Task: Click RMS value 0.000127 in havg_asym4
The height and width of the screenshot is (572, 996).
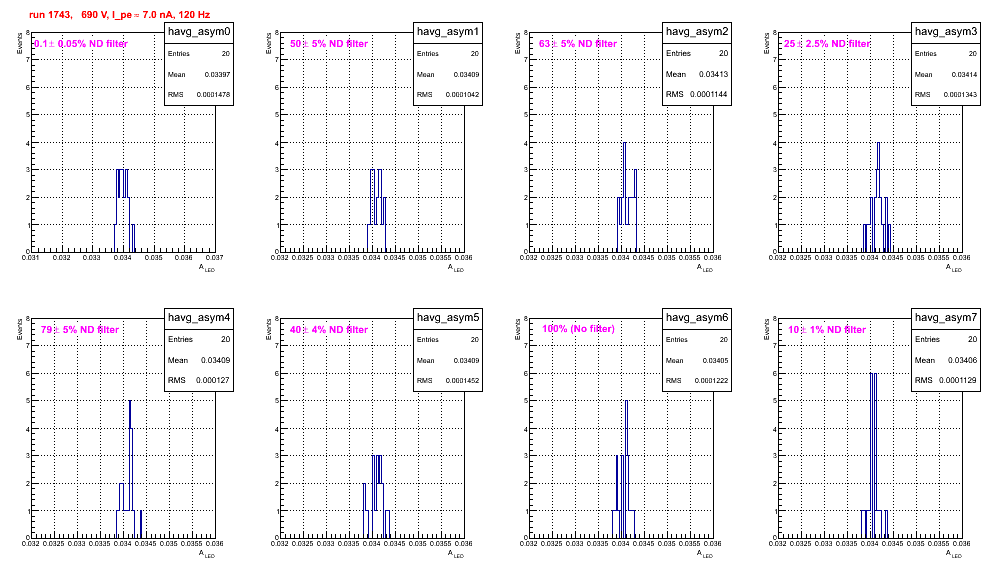Action: tap(213, 381)
